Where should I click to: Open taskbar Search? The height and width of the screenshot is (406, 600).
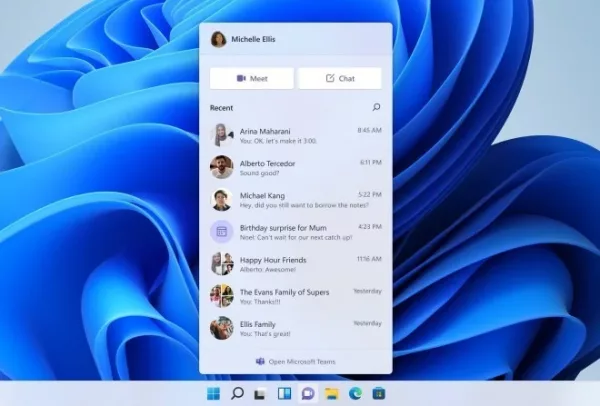(237, 393)
